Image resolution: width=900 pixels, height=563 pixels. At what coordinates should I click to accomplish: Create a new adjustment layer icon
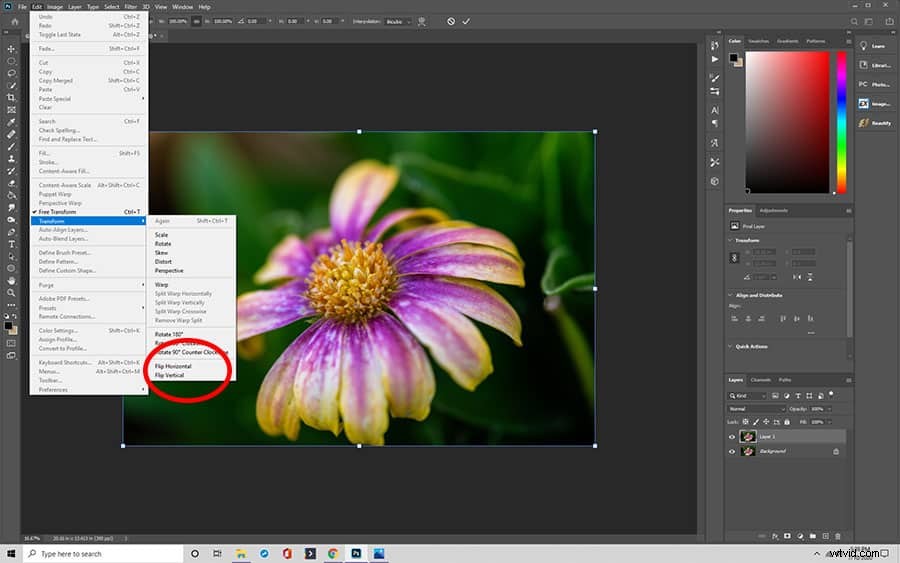(800, 536)
